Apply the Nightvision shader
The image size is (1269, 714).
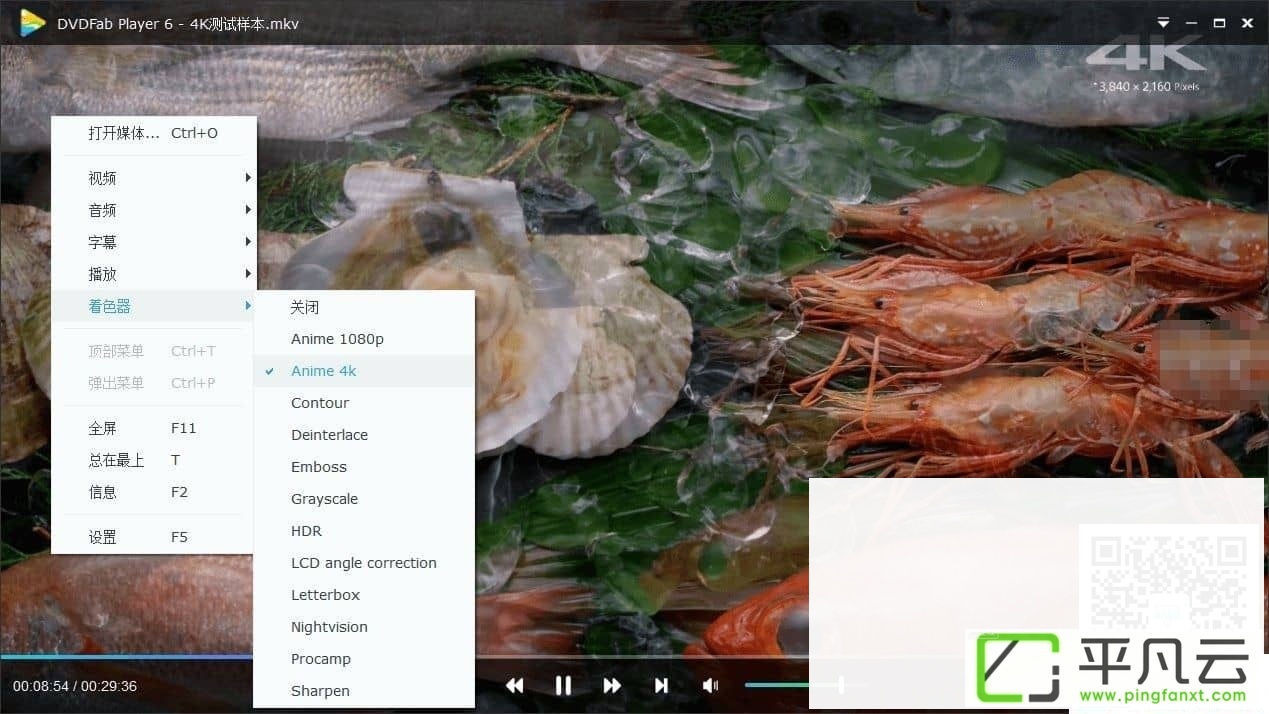tap(364, 627)
